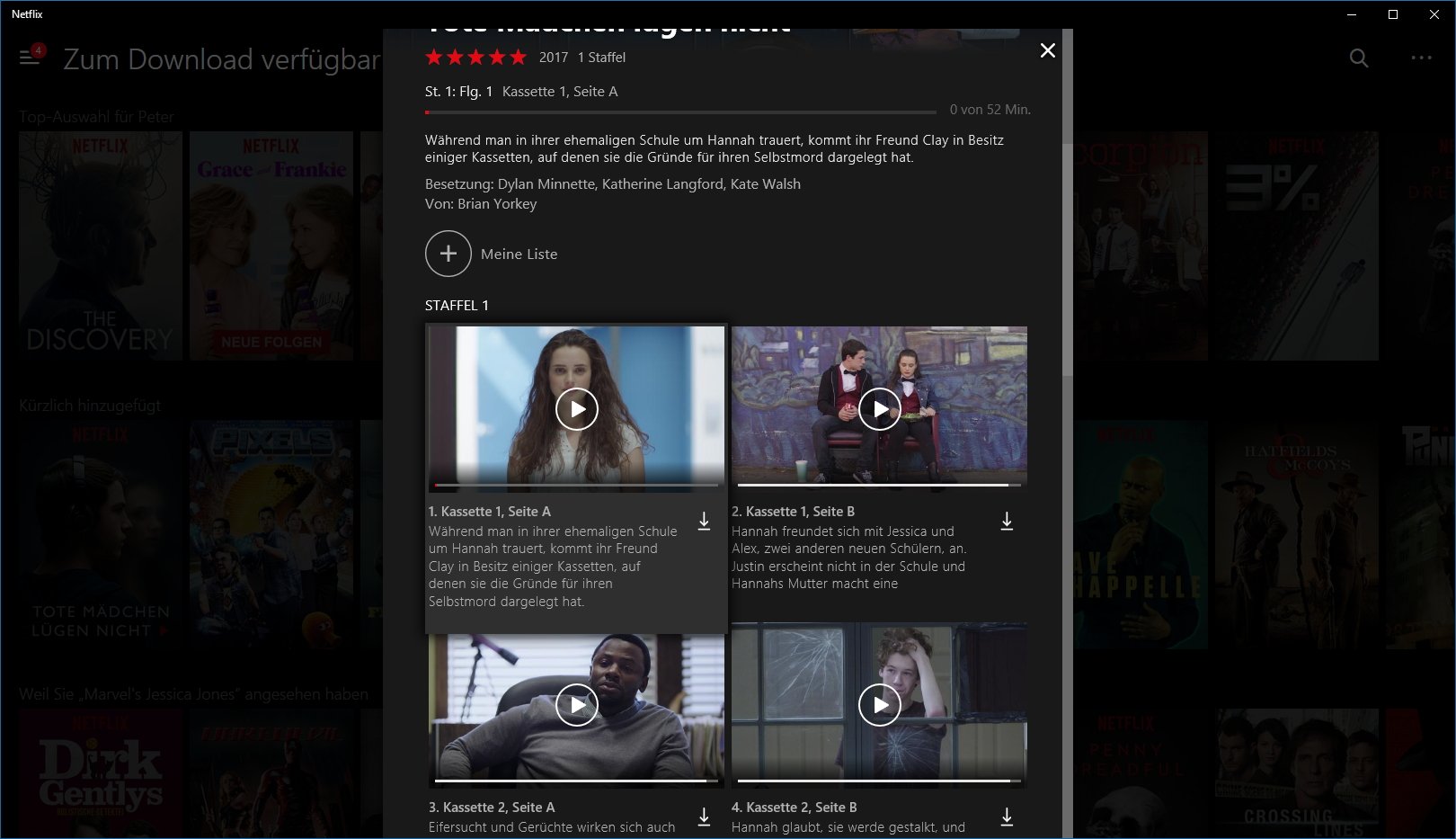Viewport: 1456px width, 839px height.
Task: Click the Kürzlich hinzugefügt row heading
Action: click(x=90, y=406)
